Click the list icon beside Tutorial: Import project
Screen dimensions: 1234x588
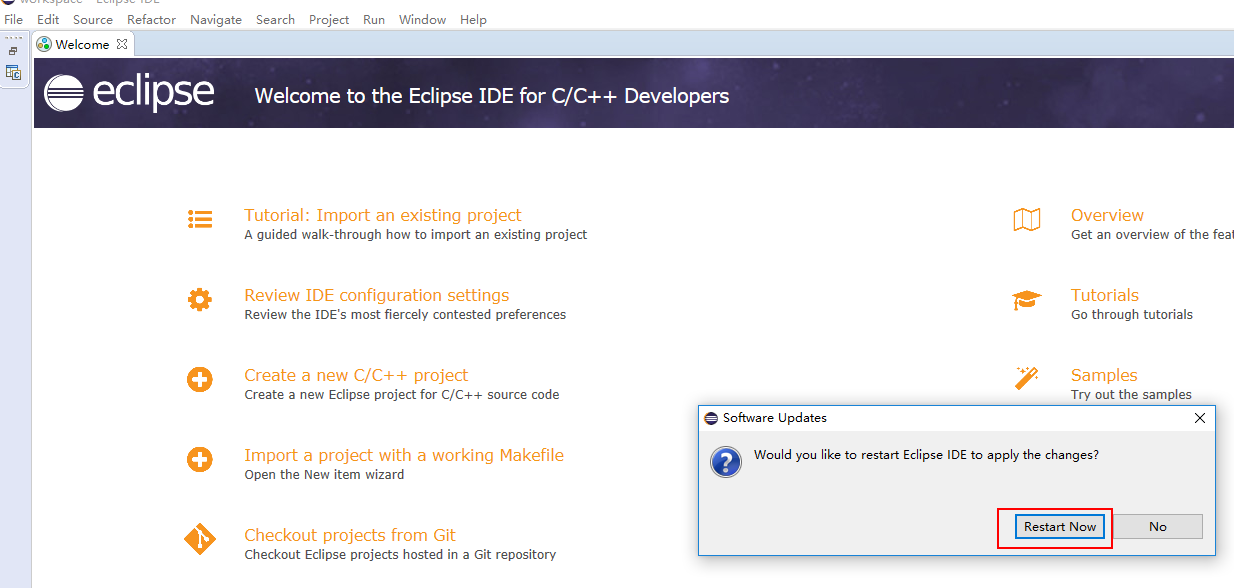[200, 220]
